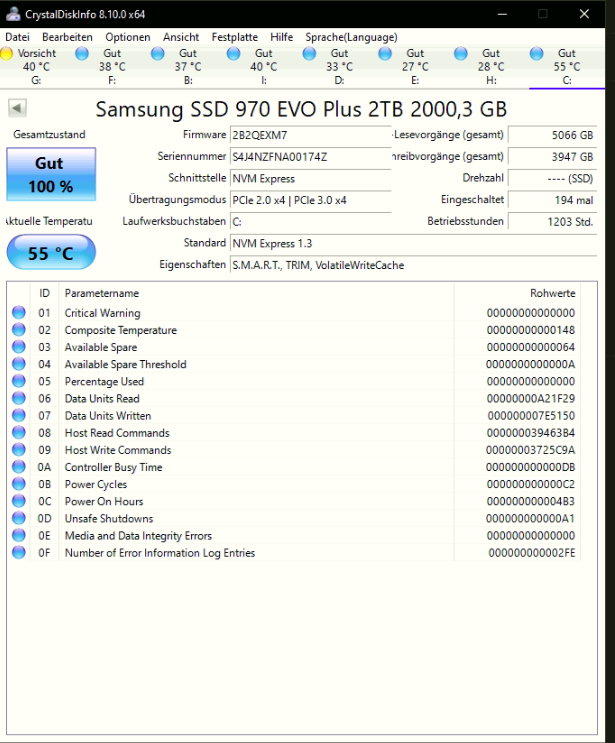Click the status icon for Host Read Commands

pyautogui.click(x=18, y=433)
